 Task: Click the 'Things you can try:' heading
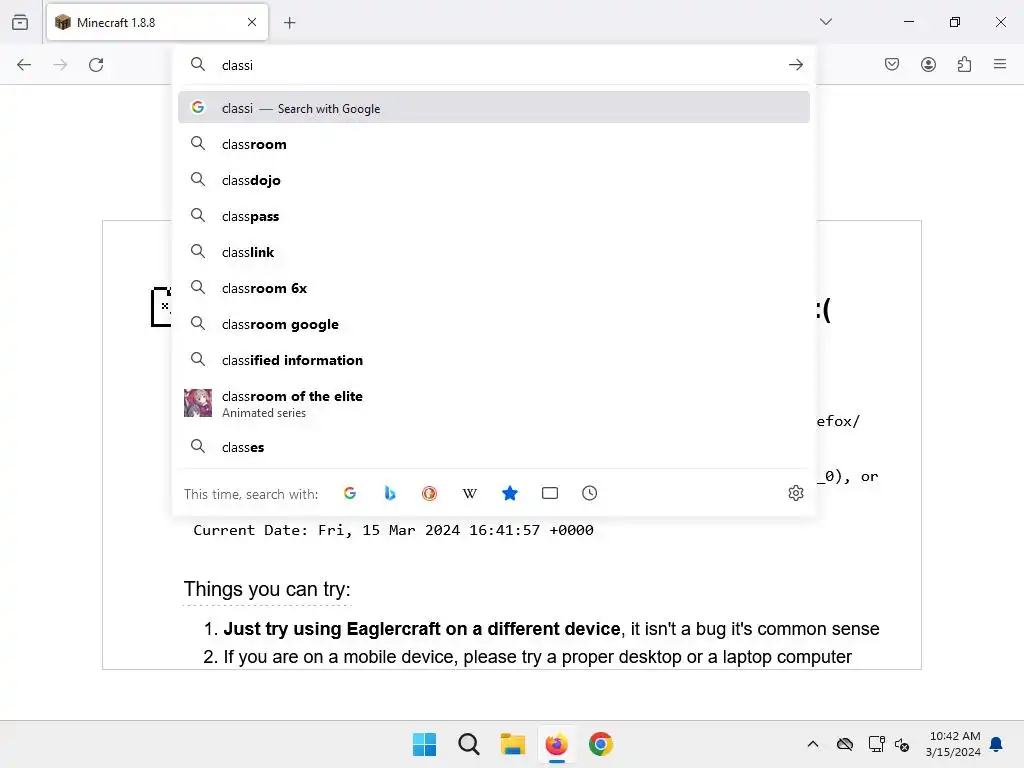coord(267,589)
